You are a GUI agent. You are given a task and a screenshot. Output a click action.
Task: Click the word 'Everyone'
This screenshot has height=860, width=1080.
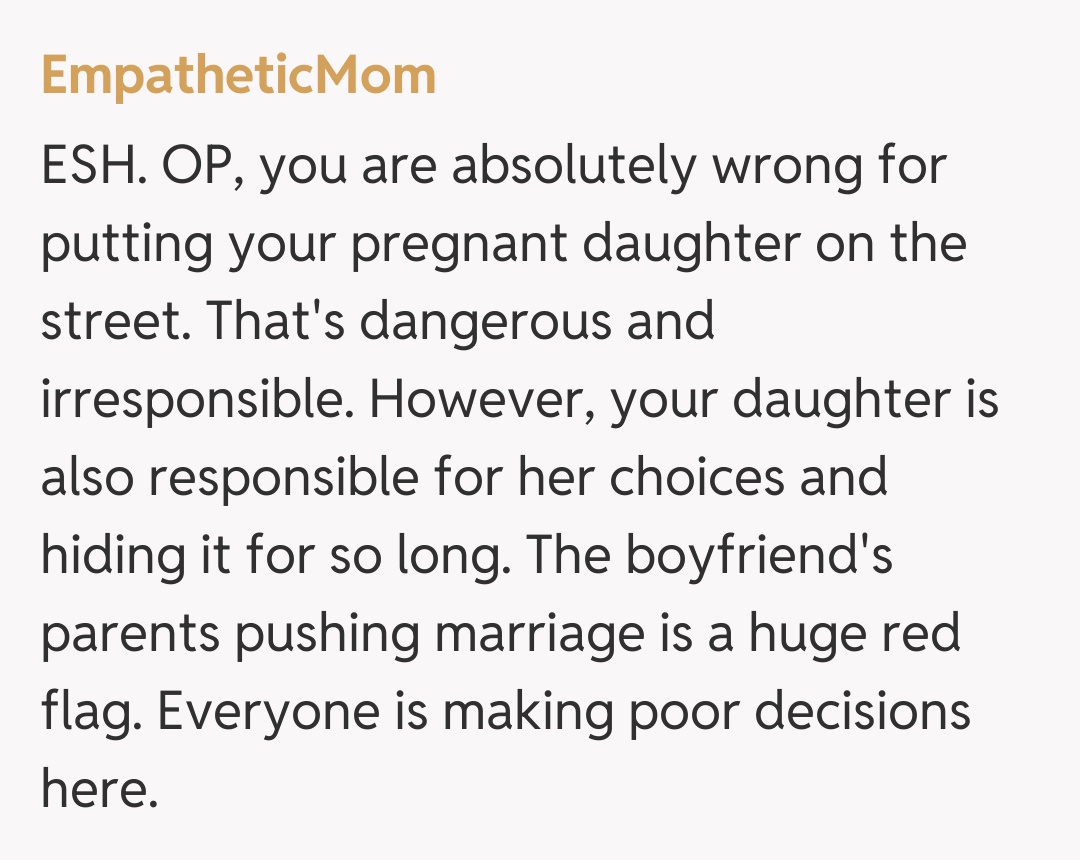268,713
